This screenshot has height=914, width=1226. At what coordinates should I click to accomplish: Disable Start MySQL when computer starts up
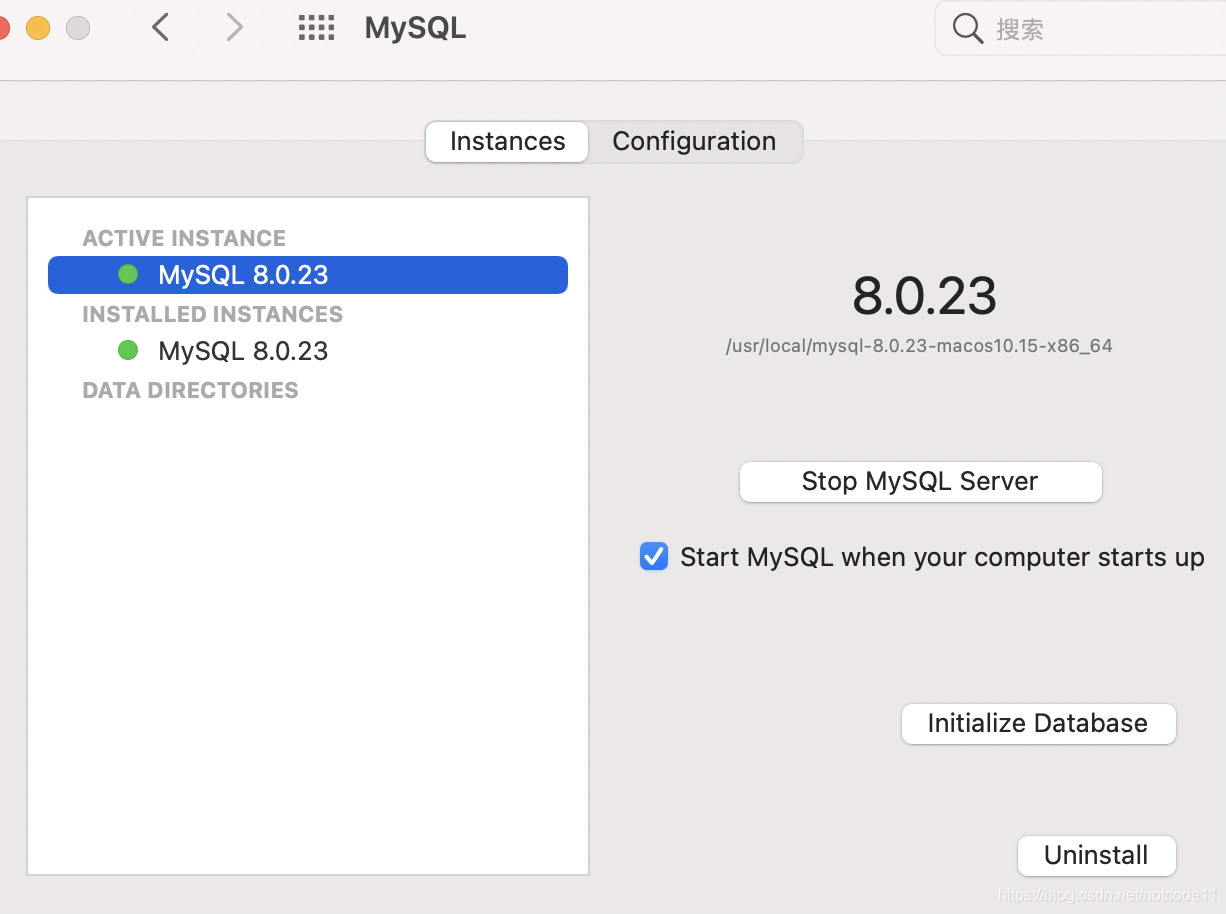click(x=654, y=556)
